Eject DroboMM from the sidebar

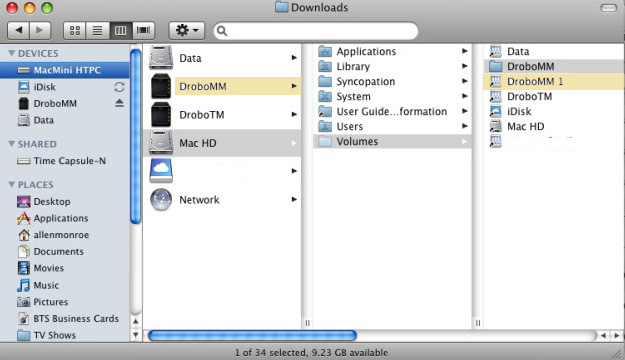point(119,103)
